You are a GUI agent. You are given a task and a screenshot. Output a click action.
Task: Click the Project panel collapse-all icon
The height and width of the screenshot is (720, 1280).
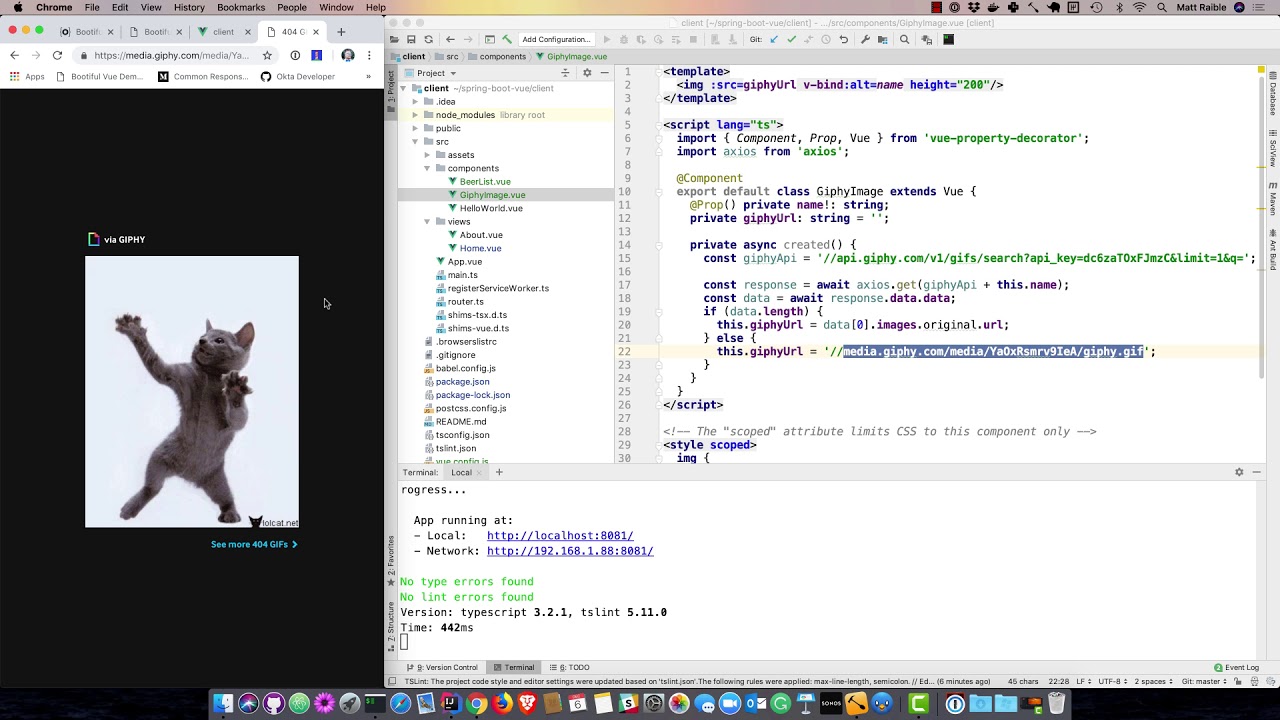(x=565, y=73)
